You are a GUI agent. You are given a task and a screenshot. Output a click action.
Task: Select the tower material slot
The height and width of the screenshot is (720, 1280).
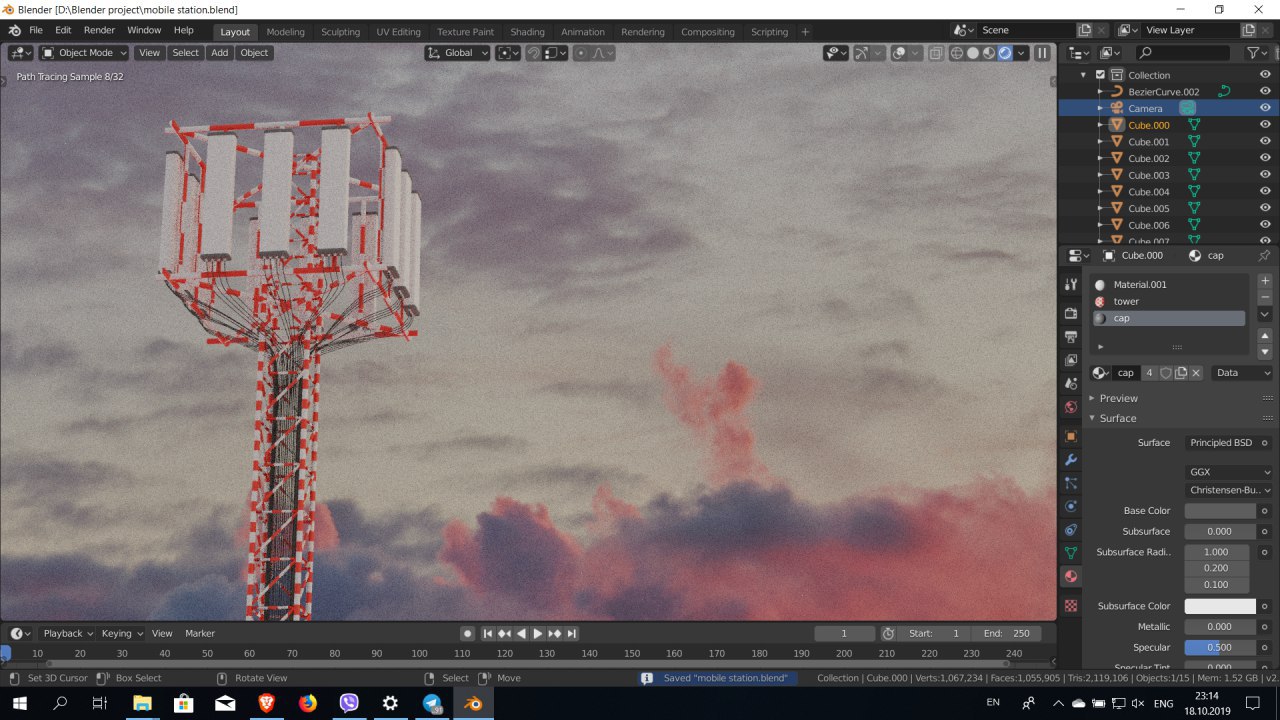tap(1169, 301)
